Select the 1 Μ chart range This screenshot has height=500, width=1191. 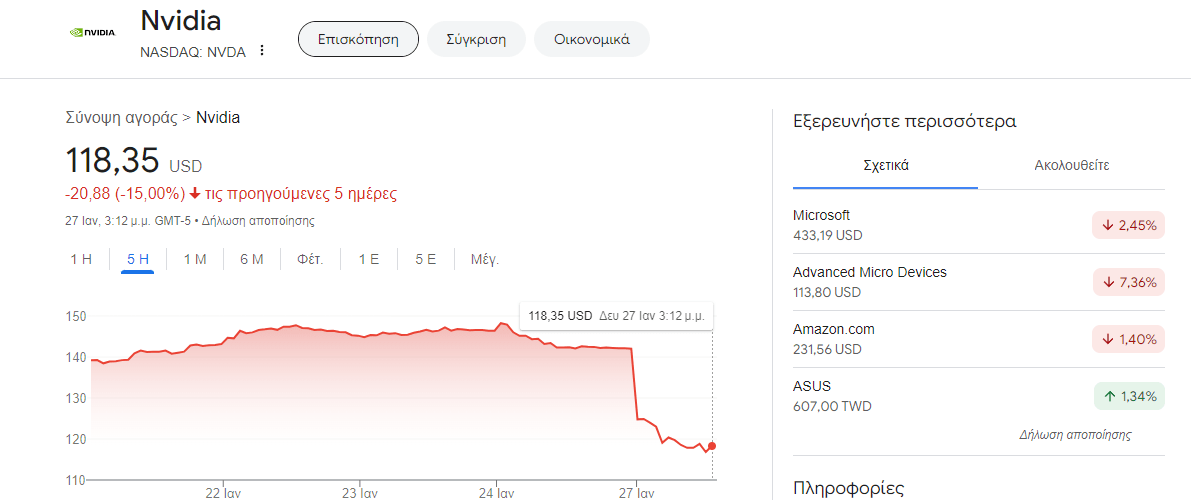194,260
